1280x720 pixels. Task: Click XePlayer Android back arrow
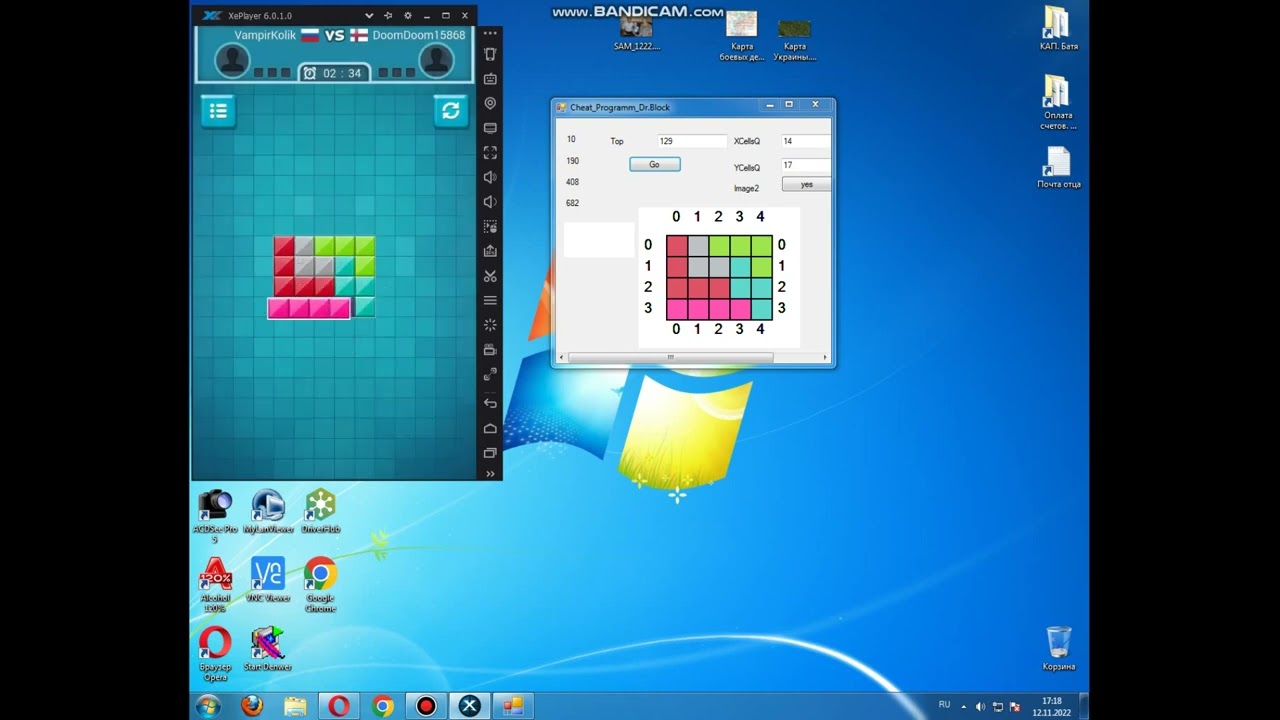tap(490, 403)
